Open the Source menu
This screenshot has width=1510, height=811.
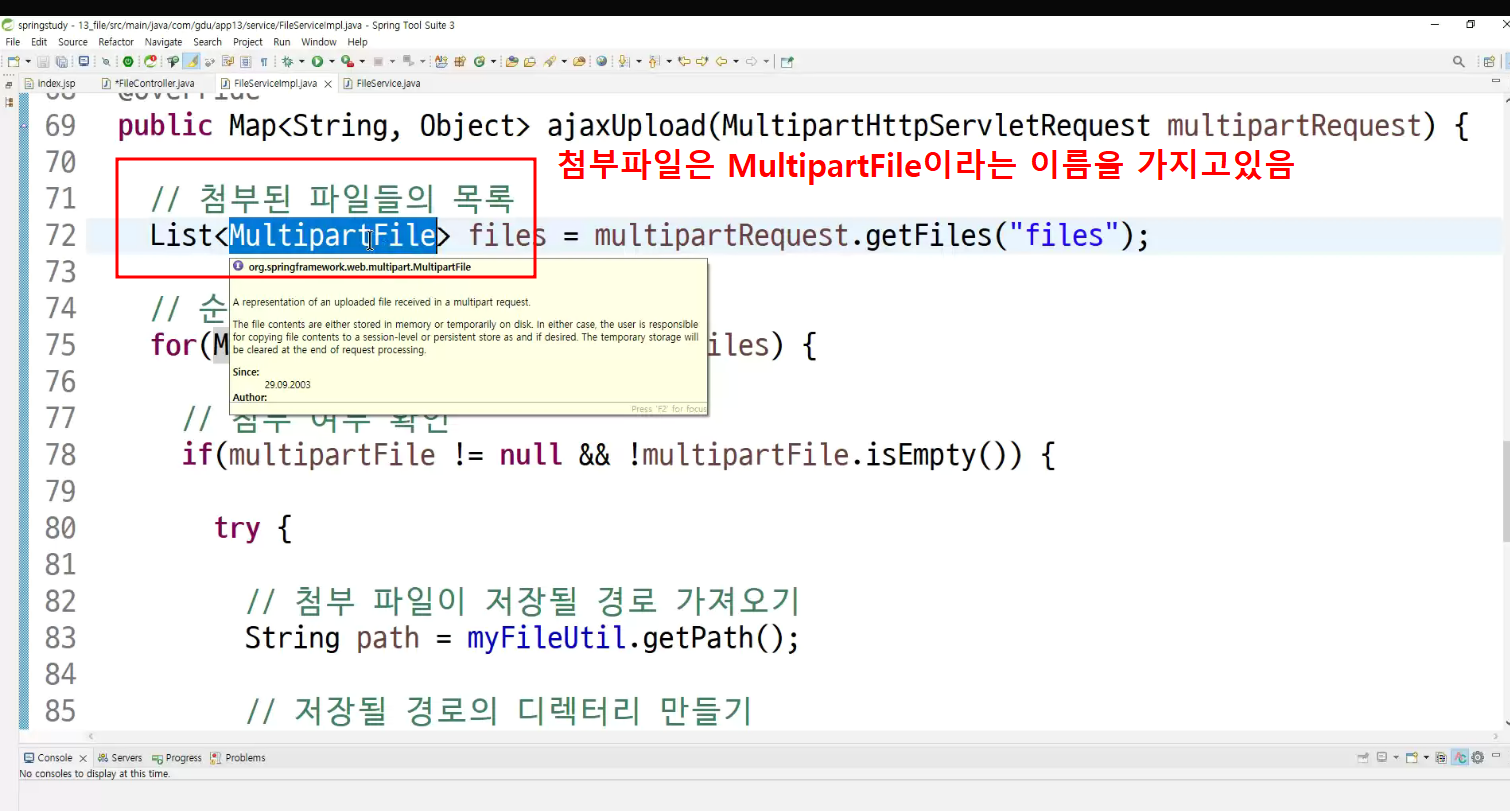(72, 42)
